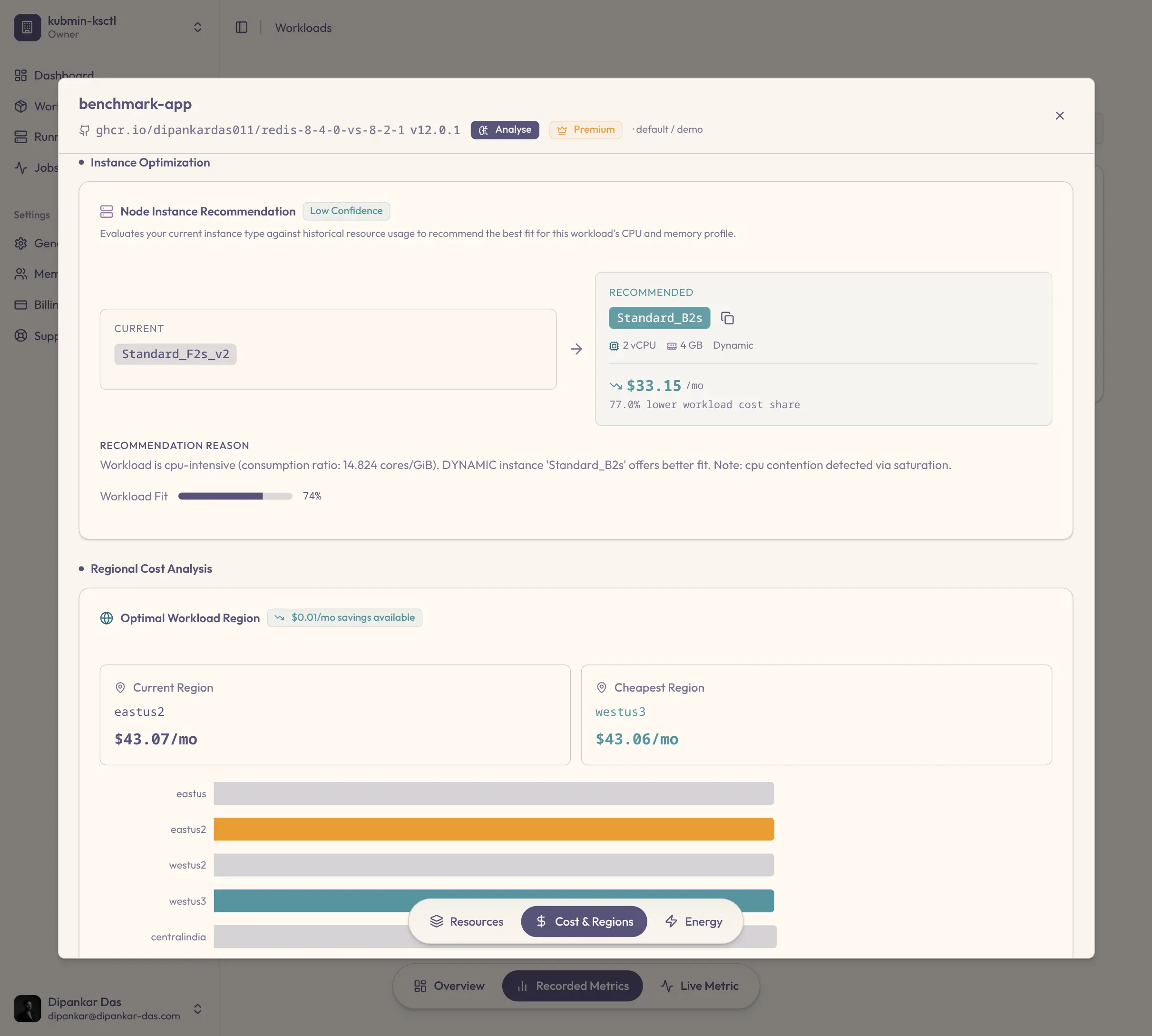This screenshot has width=1152, height=1036.
Task: Click the $0.01/mo savings available badge
Action: (344, 617)
